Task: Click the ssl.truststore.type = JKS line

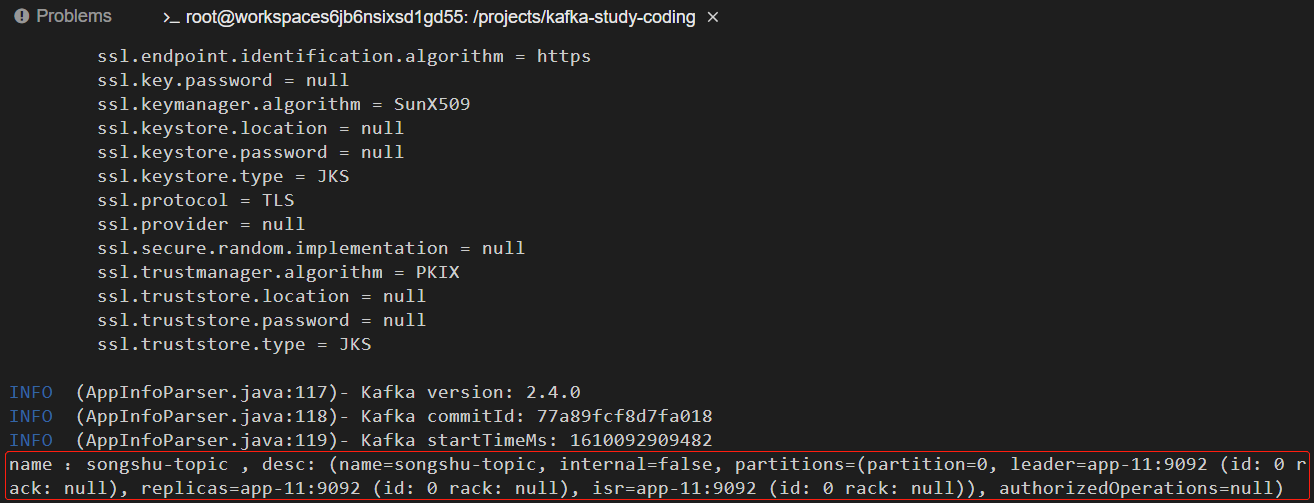Action: coord(234,344)
